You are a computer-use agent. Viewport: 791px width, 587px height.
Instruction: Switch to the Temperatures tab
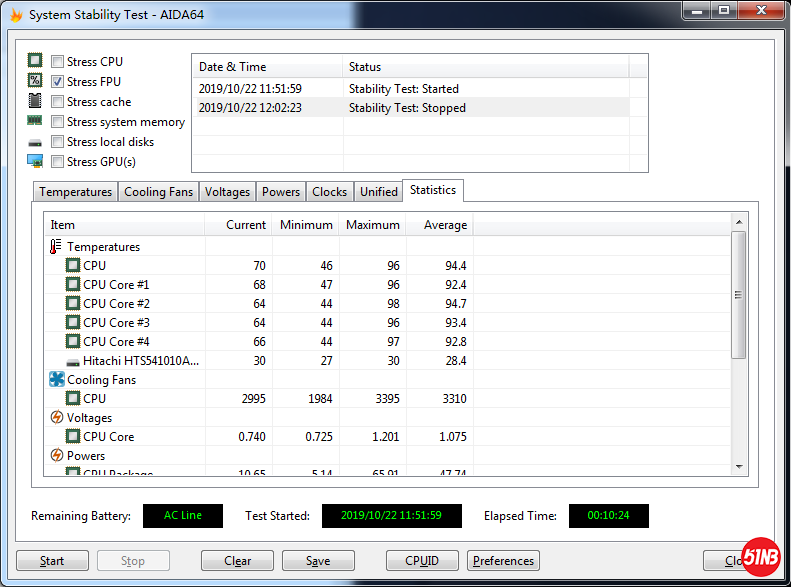tap(75, 192)
